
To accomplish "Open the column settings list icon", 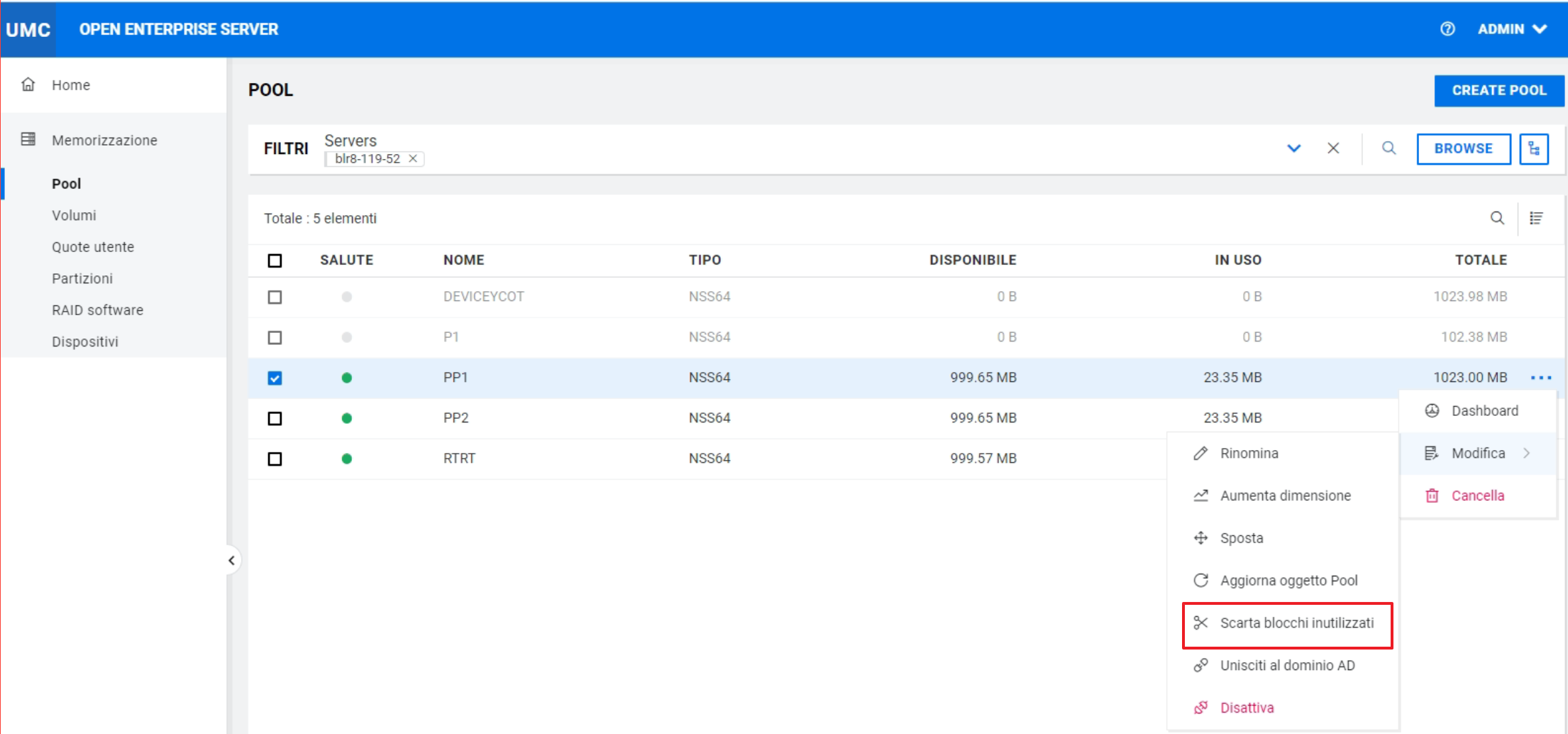I will coord(1536,219).
